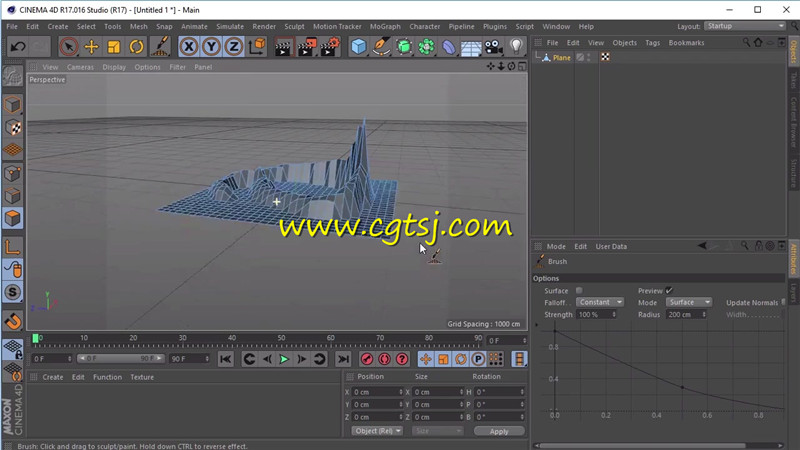Adjust the Strength 100 % stepper
The image size is (800, 450).
coord(614,314)
